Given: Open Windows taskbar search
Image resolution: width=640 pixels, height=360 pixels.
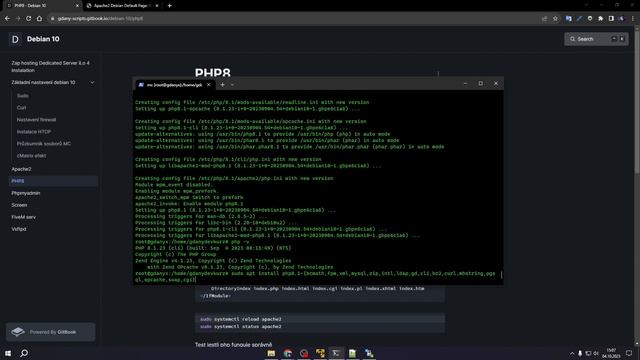Looking at the screenshot, I should [24, 353].
